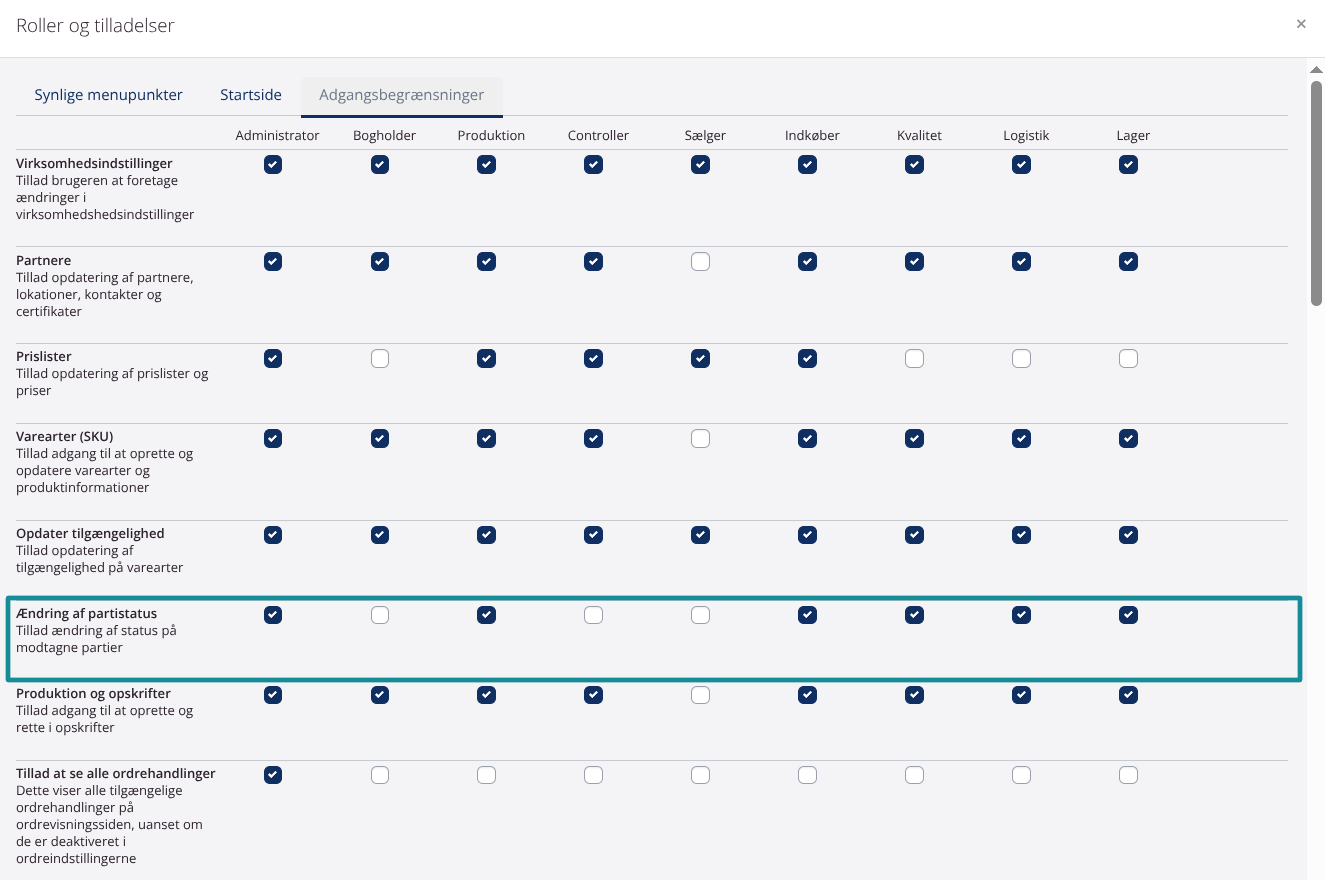Tick Prislister checkbox for Lager
Viewport: 1325px width, 880px height.
coord(1128,358)
